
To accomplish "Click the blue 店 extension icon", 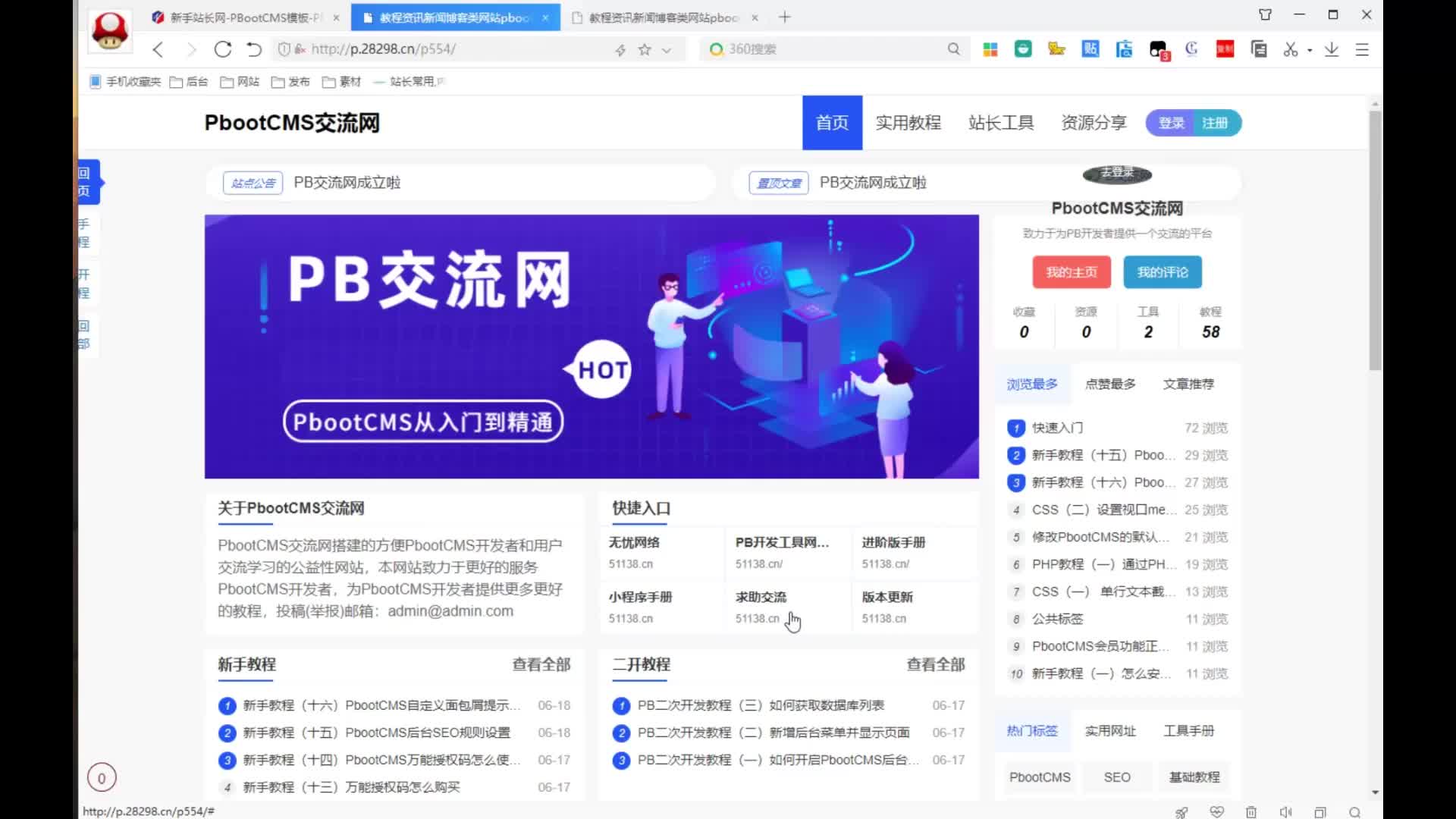I will tap(1124, 49).
